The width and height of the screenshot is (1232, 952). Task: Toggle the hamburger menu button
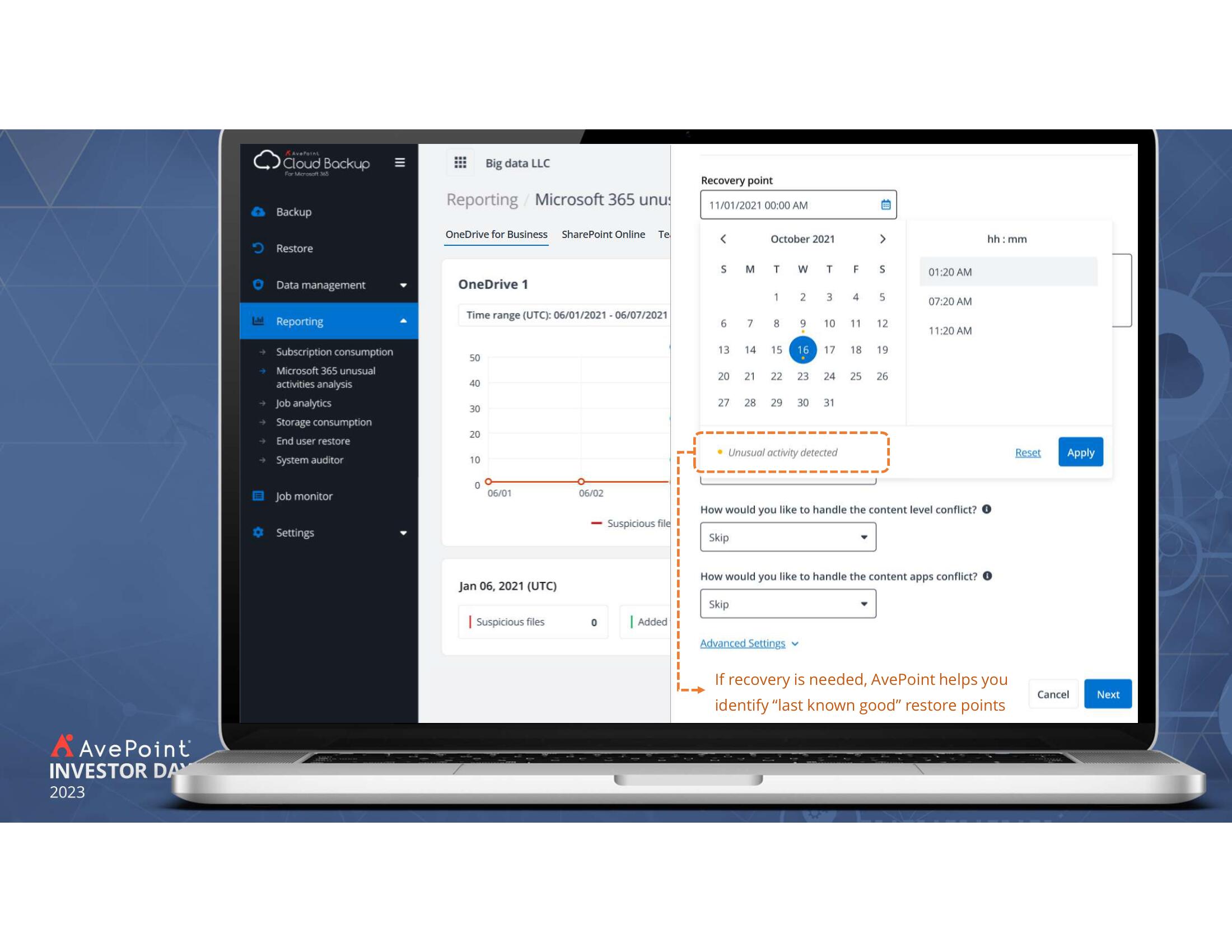coord(399,162)
